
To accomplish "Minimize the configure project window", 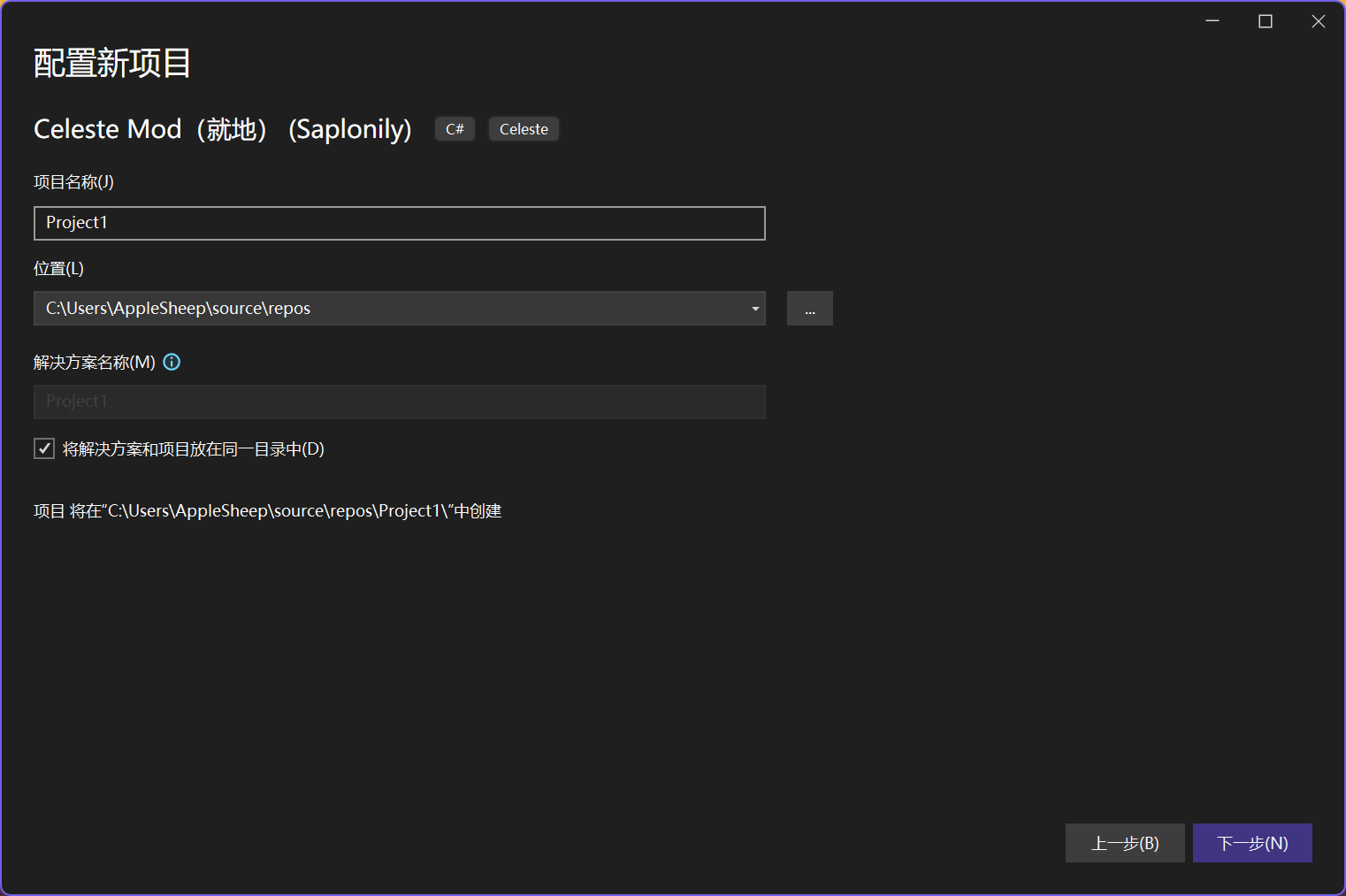I will tap(1212, 21).
